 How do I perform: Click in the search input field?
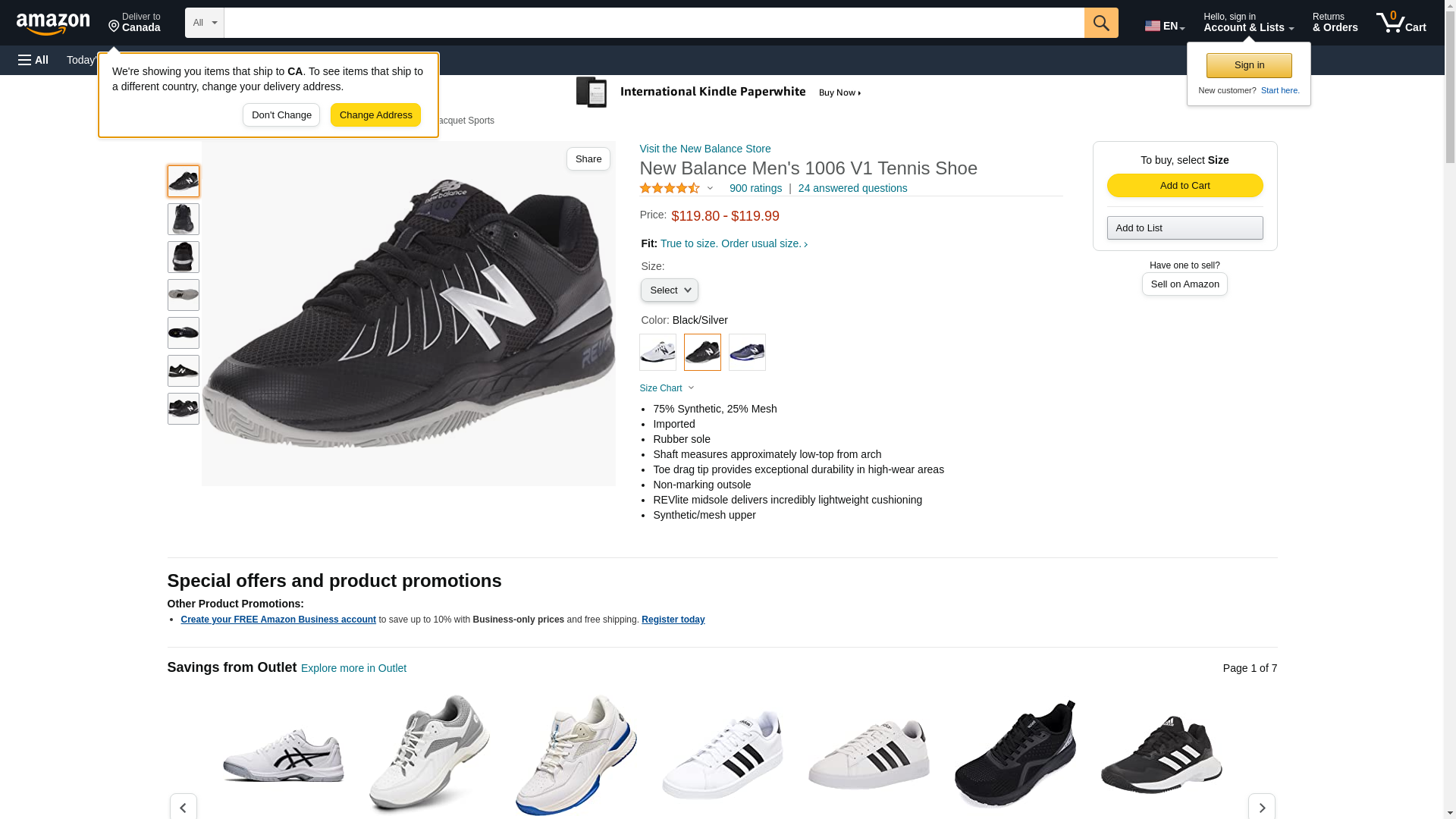(654, 23)
